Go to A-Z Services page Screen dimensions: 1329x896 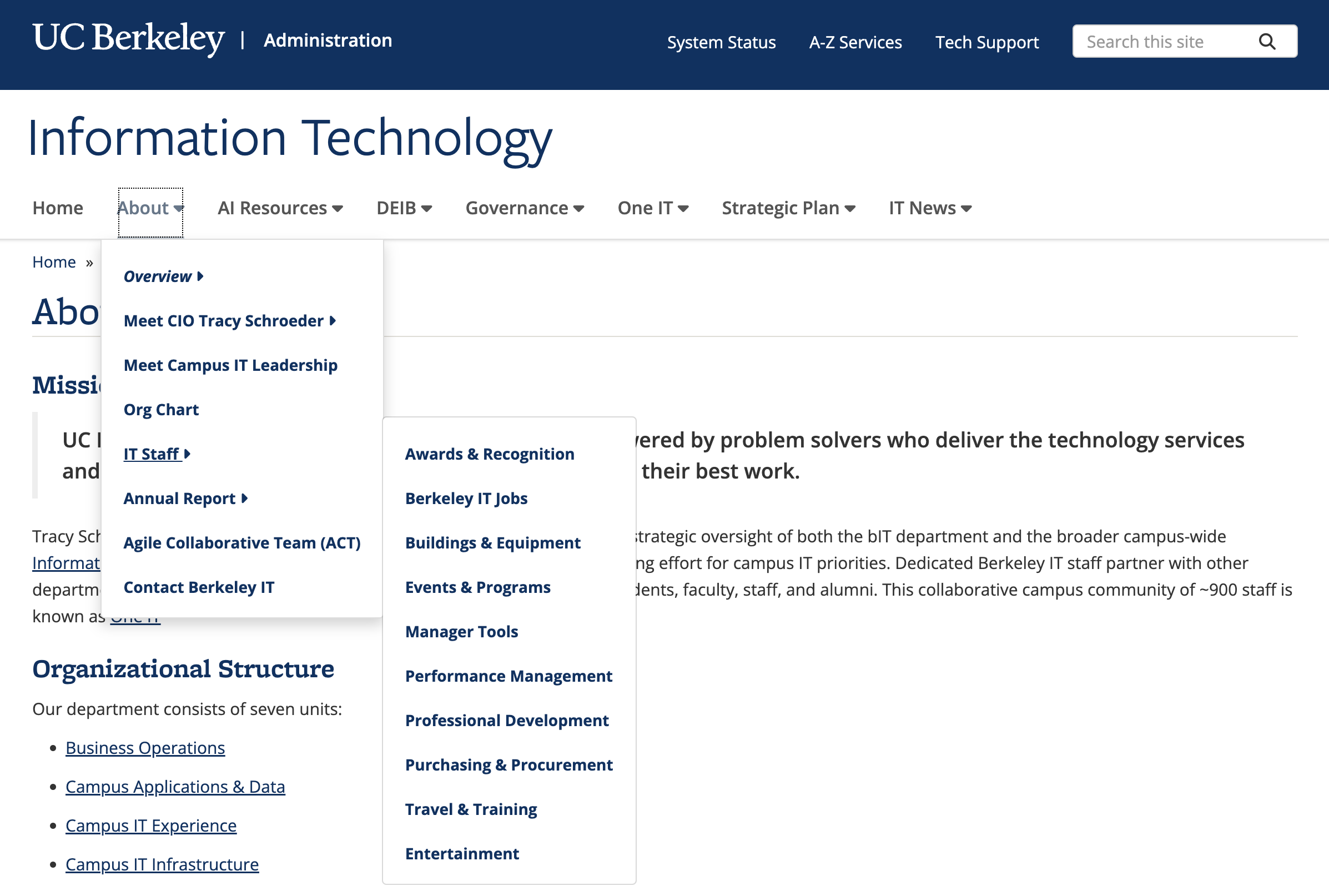[x=855, y=42]
